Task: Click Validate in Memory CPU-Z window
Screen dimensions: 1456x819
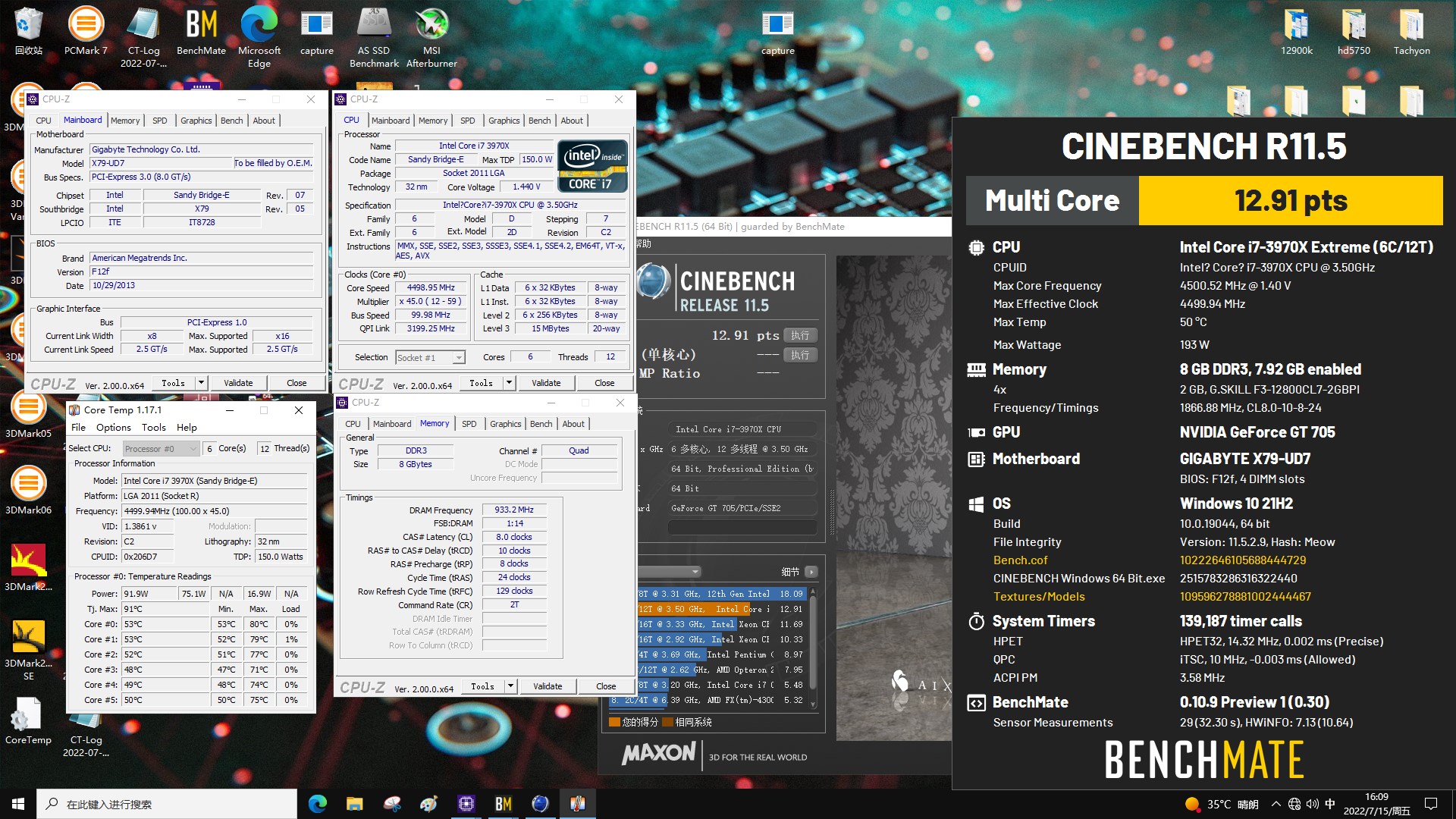Action: pyautogui.click(x=548, y=686)
